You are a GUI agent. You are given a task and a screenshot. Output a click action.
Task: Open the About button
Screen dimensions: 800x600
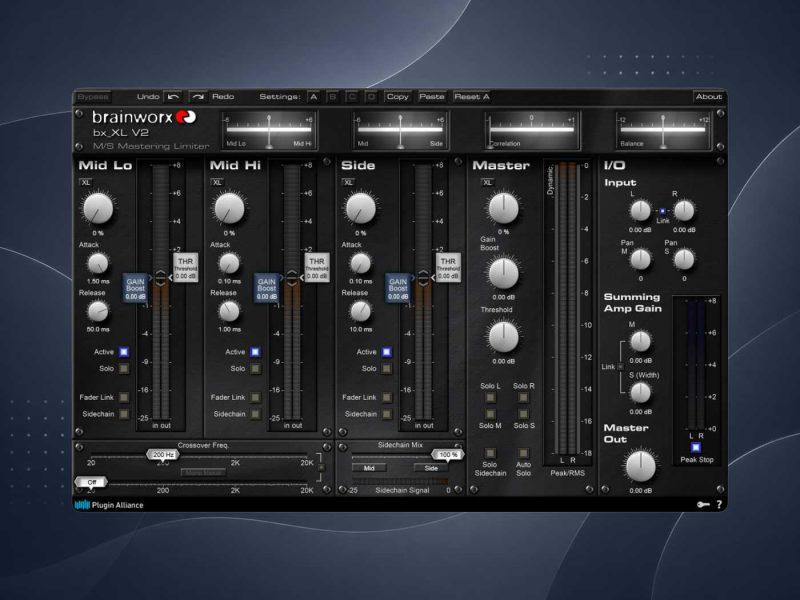click(x=709, y=96)
